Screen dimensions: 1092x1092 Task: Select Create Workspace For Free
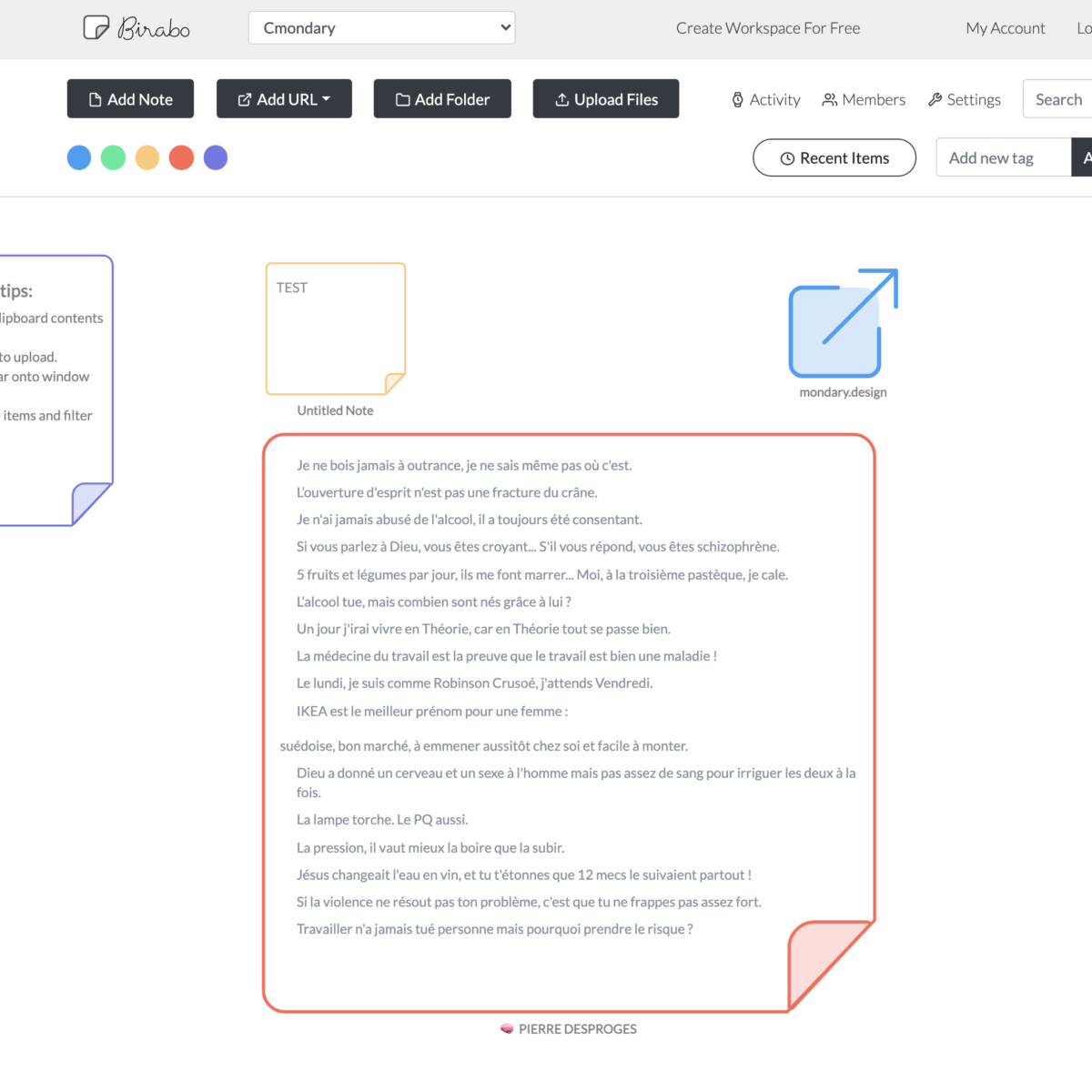[768, 28]
